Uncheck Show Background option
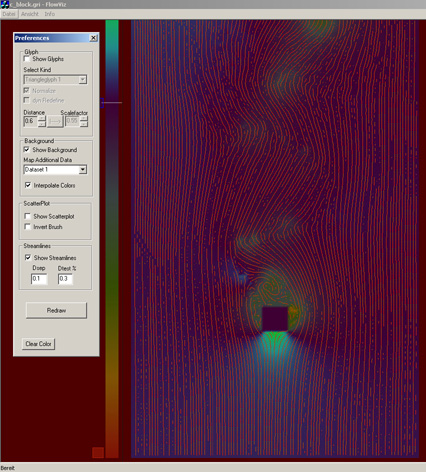The height and width of the screenshot is (472, 426). click(27, 149)
